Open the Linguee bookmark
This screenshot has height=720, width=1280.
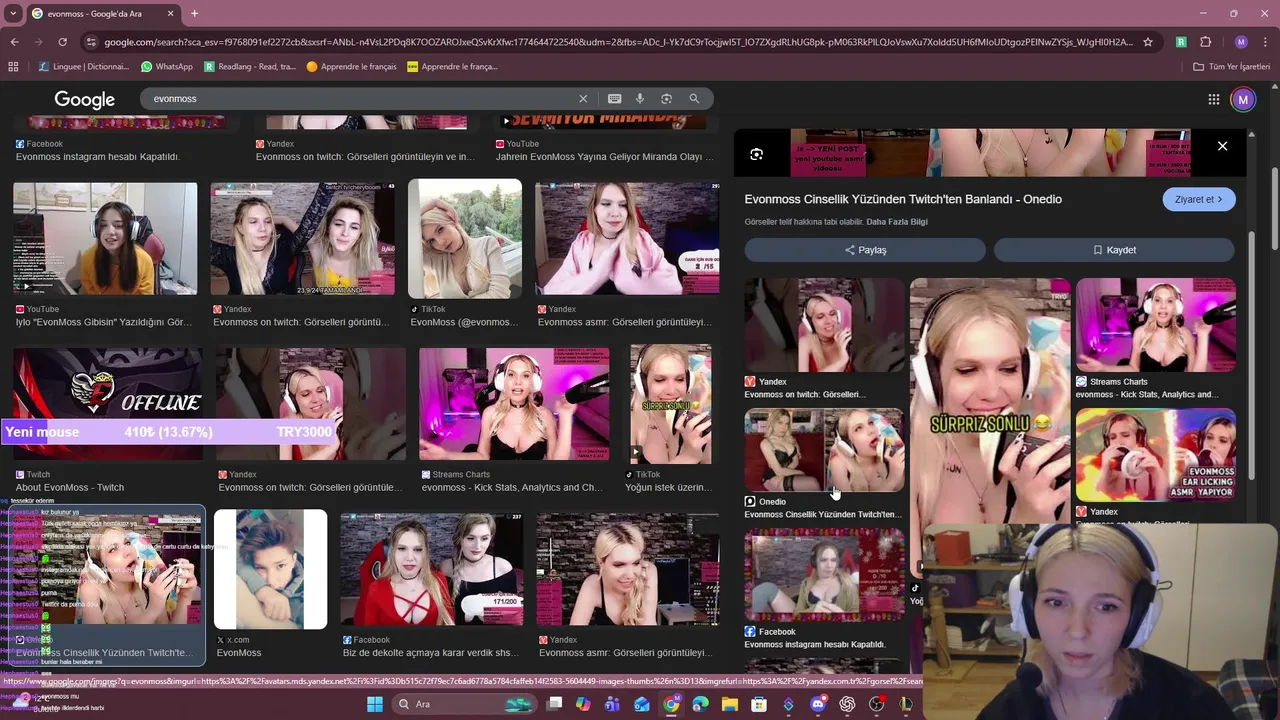(x=84, y=67)
